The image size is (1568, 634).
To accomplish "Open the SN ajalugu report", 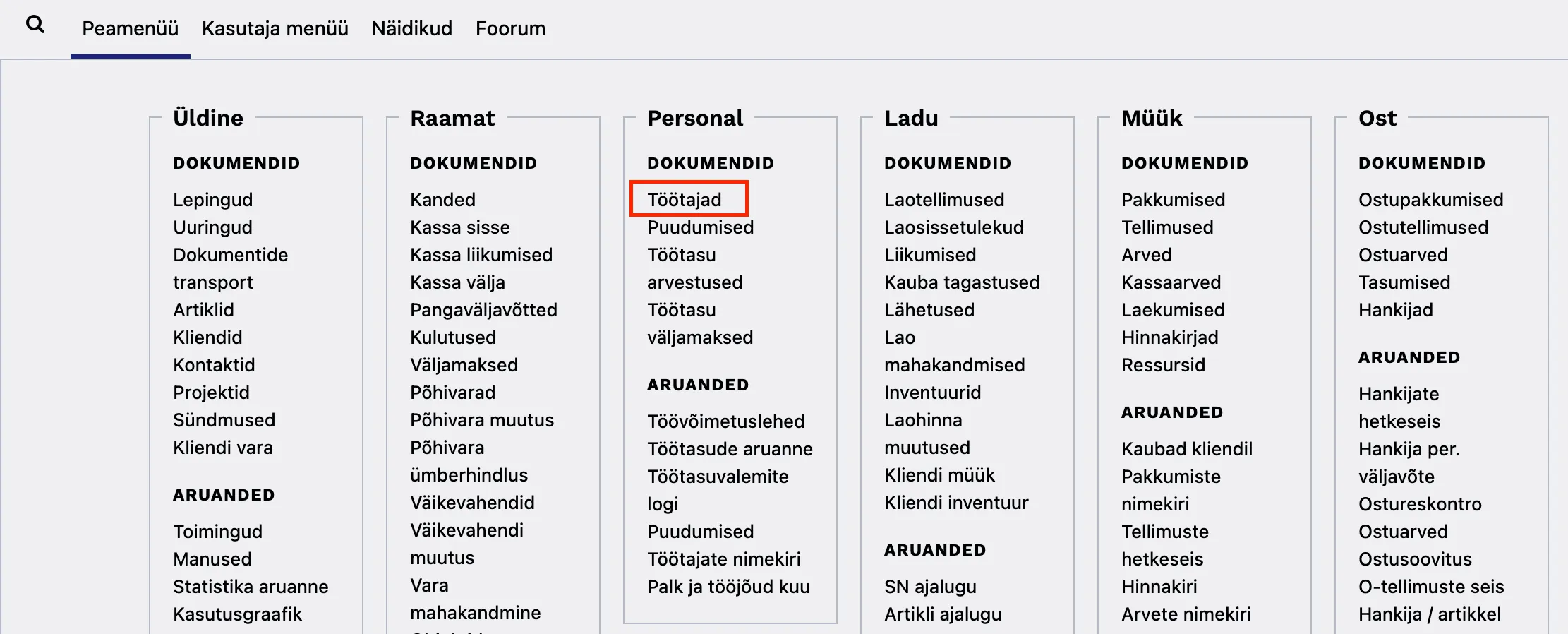I will (x=930, y=587).
